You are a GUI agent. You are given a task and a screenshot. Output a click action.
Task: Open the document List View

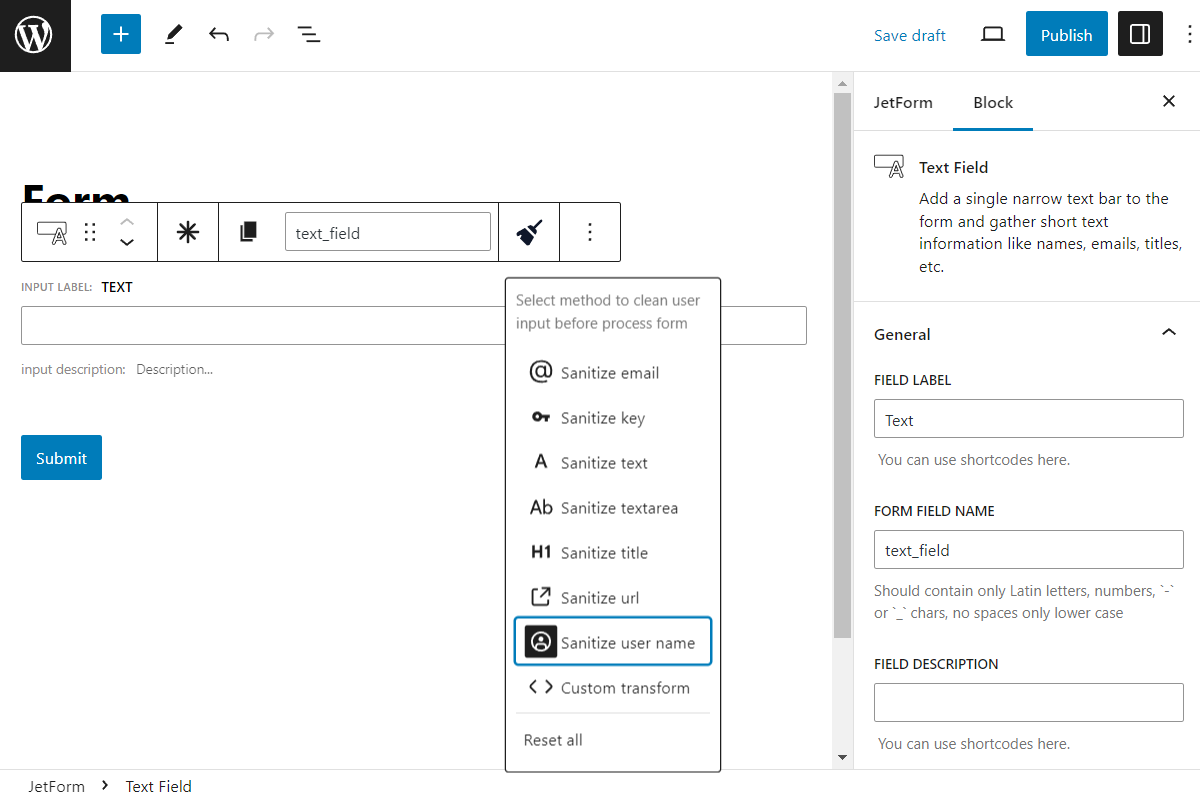[309, 33]
